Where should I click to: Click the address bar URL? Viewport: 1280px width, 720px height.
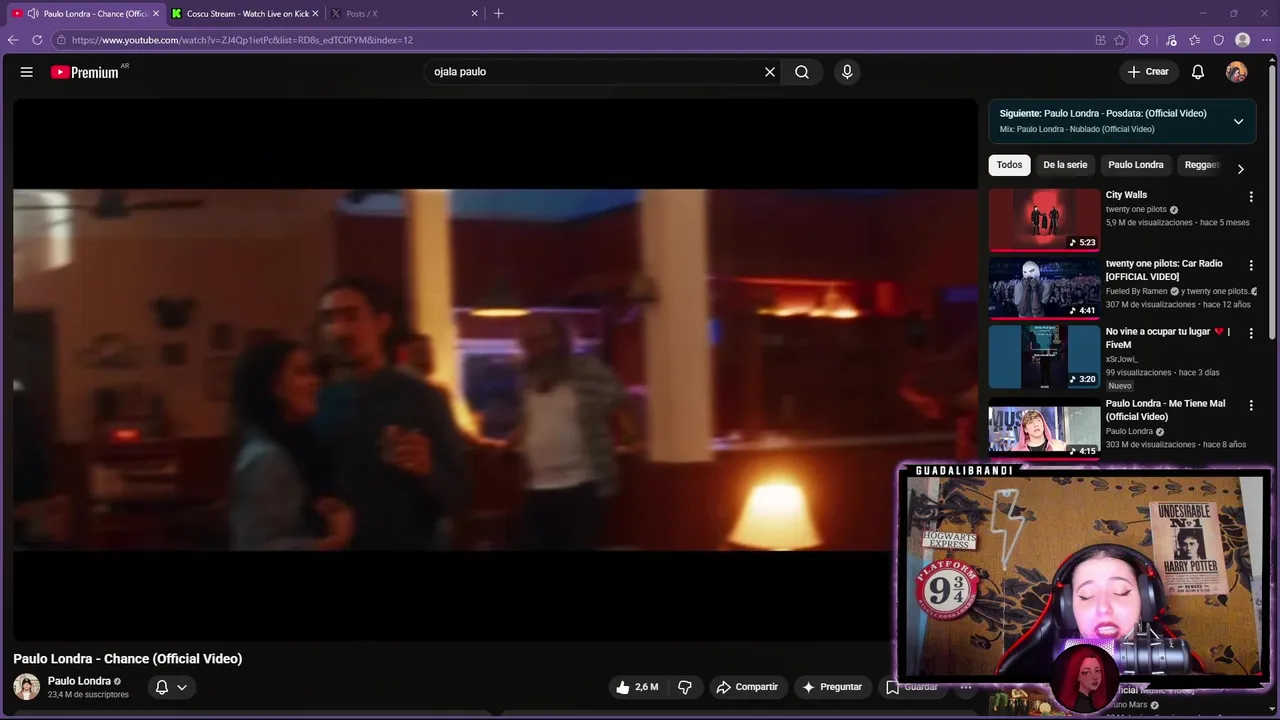pyautogui.click(x=242, y=40)
